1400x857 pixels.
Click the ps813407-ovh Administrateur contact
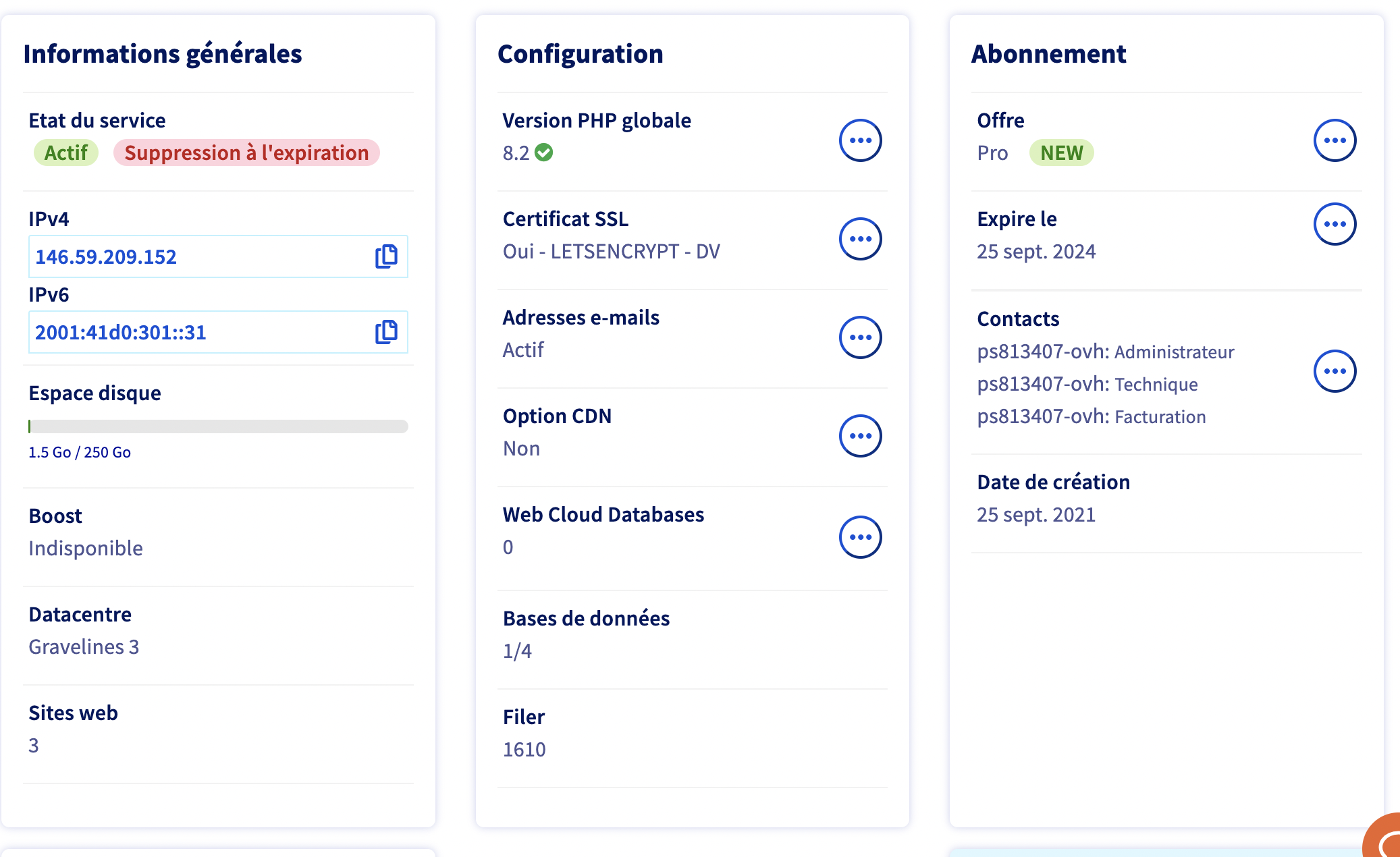click(x=1105, y=352)
